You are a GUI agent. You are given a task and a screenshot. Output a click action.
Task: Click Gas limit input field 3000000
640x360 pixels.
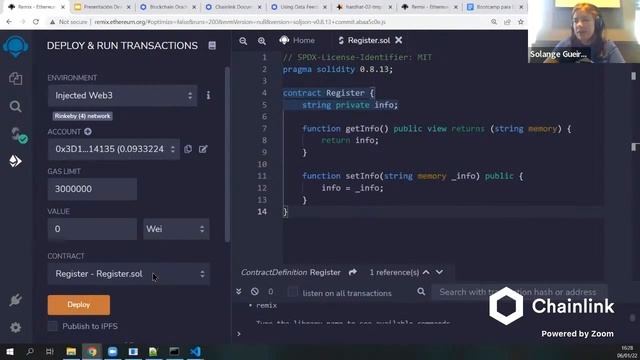92,189
